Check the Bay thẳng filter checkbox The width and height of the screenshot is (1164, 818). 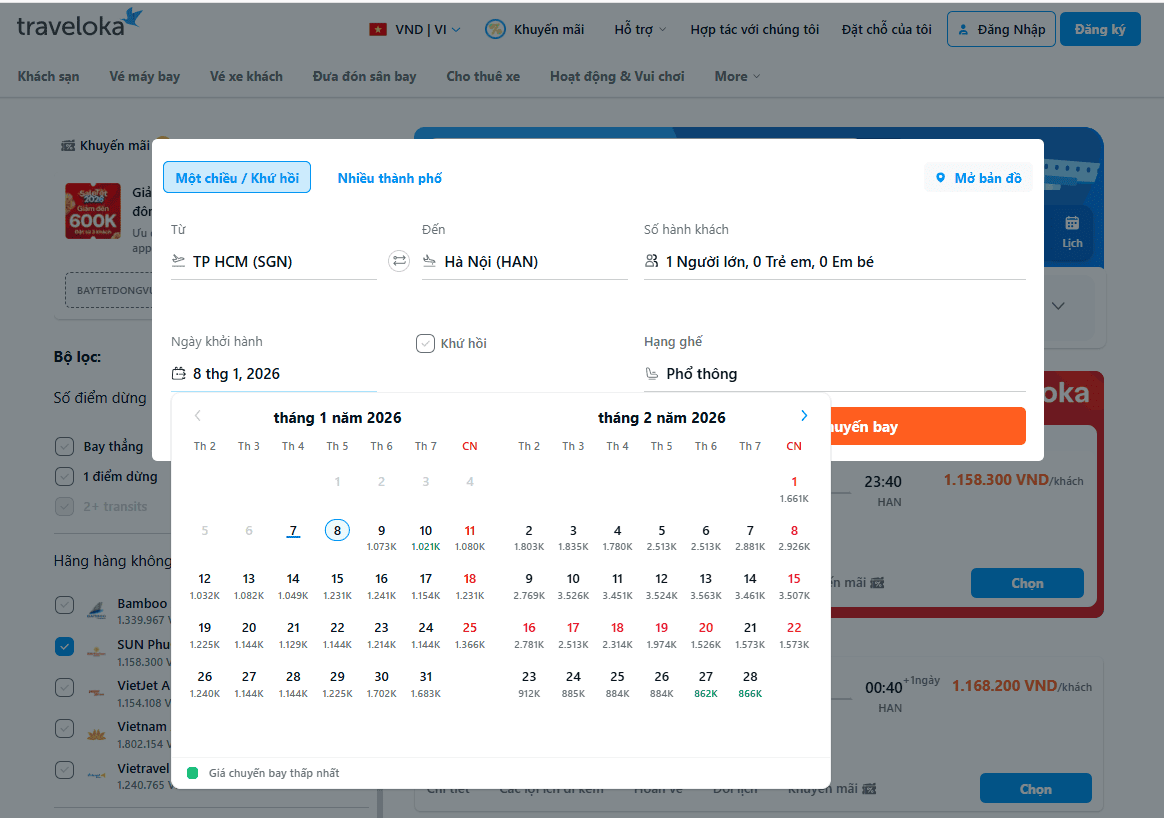(65, 446)
